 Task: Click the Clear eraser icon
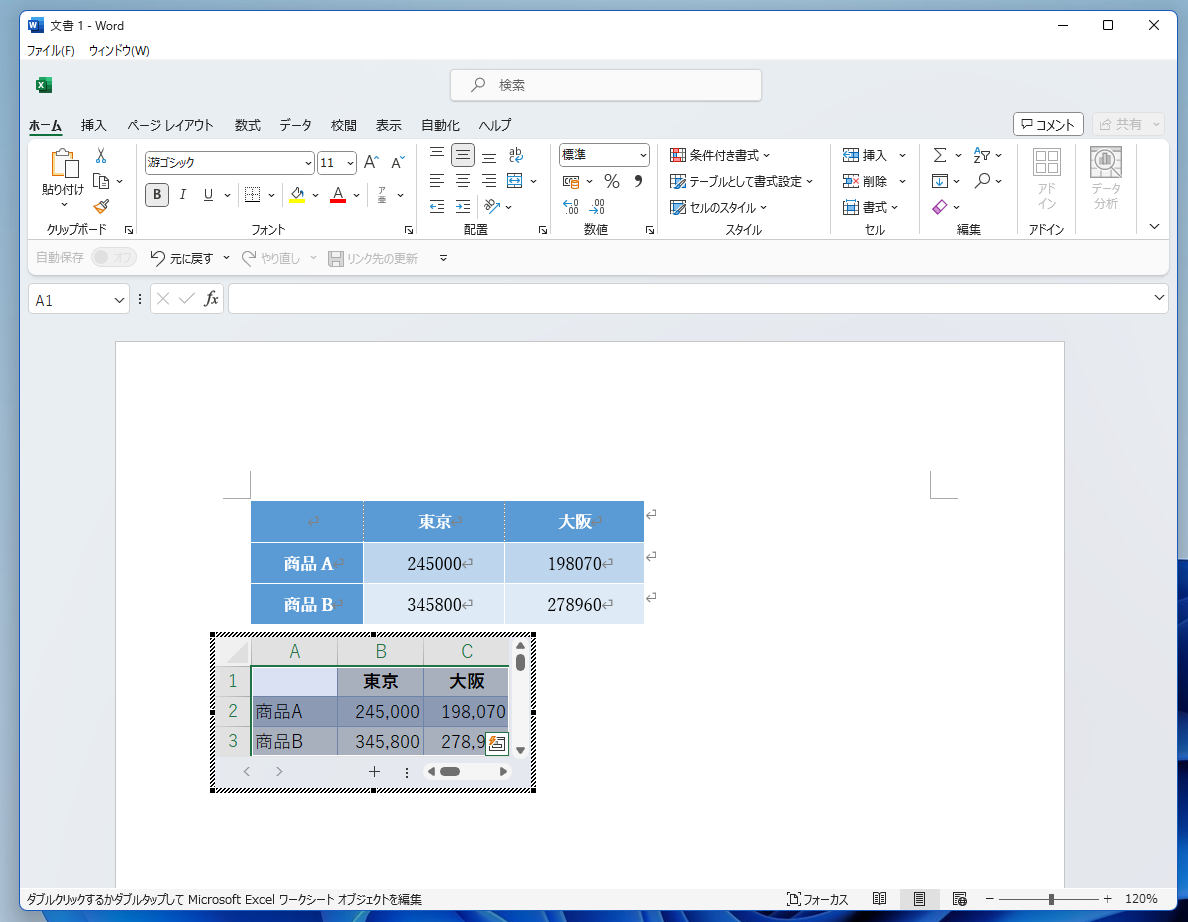tap(939, 207)
